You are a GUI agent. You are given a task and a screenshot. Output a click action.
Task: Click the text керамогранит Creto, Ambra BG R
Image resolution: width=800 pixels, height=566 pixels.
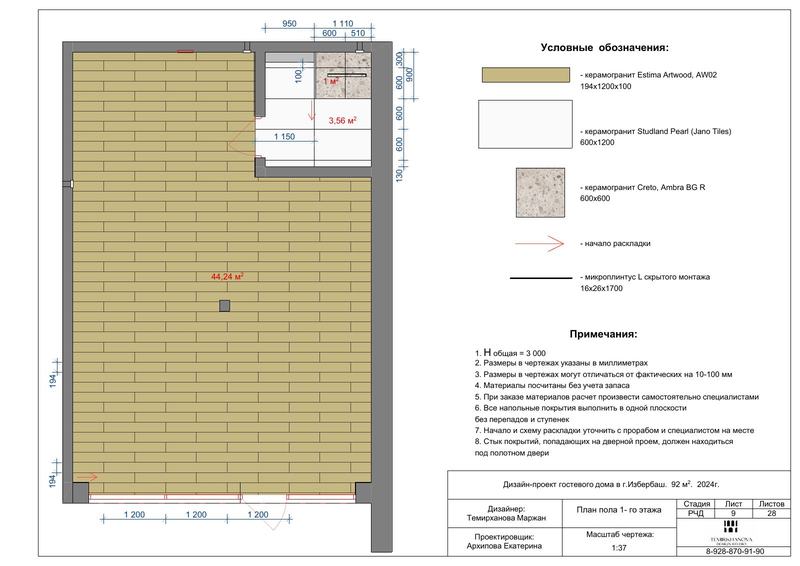[x=642, y=187]
